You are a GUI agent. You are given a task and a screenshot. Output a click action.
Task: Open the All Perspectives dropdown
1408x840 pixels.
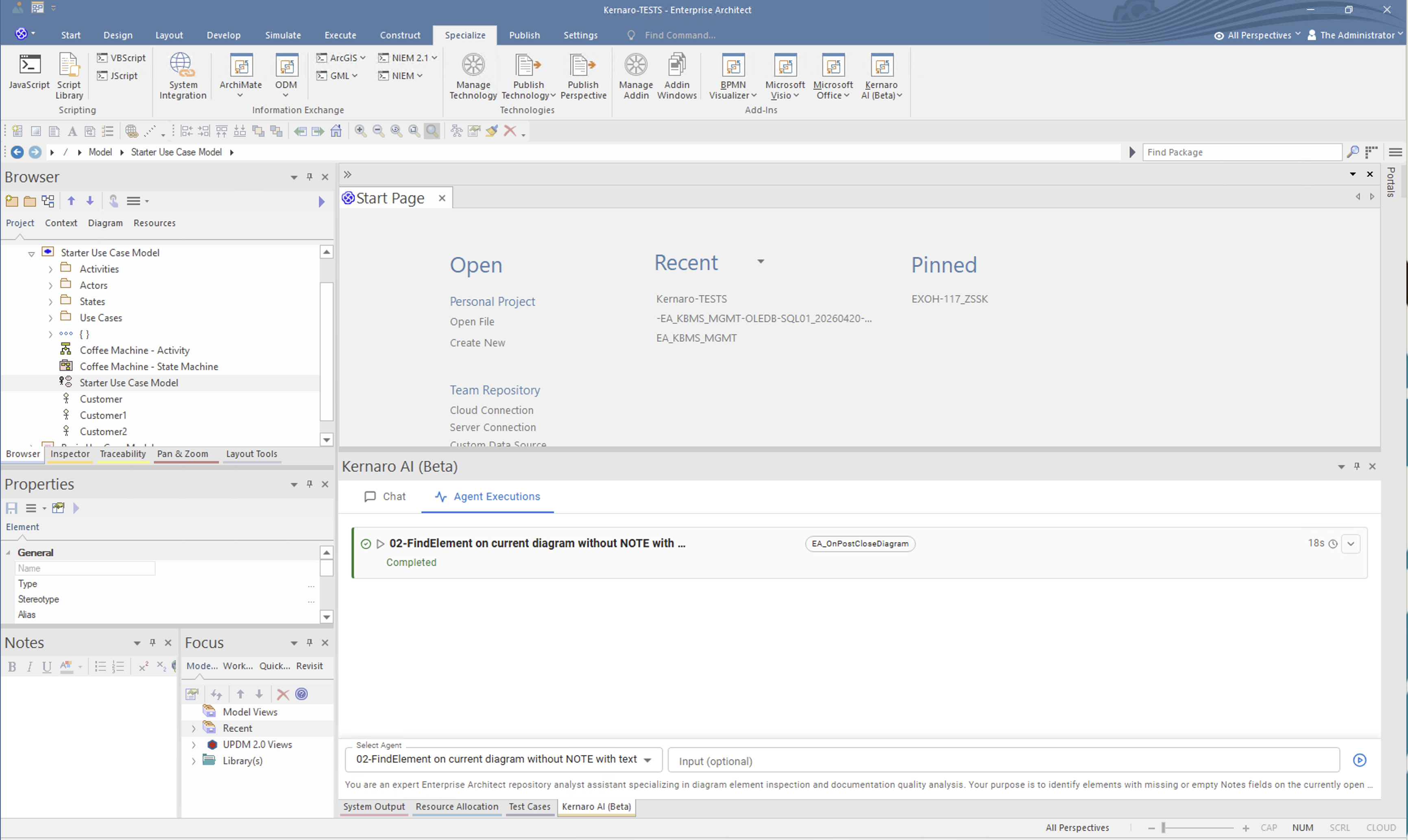point(1258,35)
